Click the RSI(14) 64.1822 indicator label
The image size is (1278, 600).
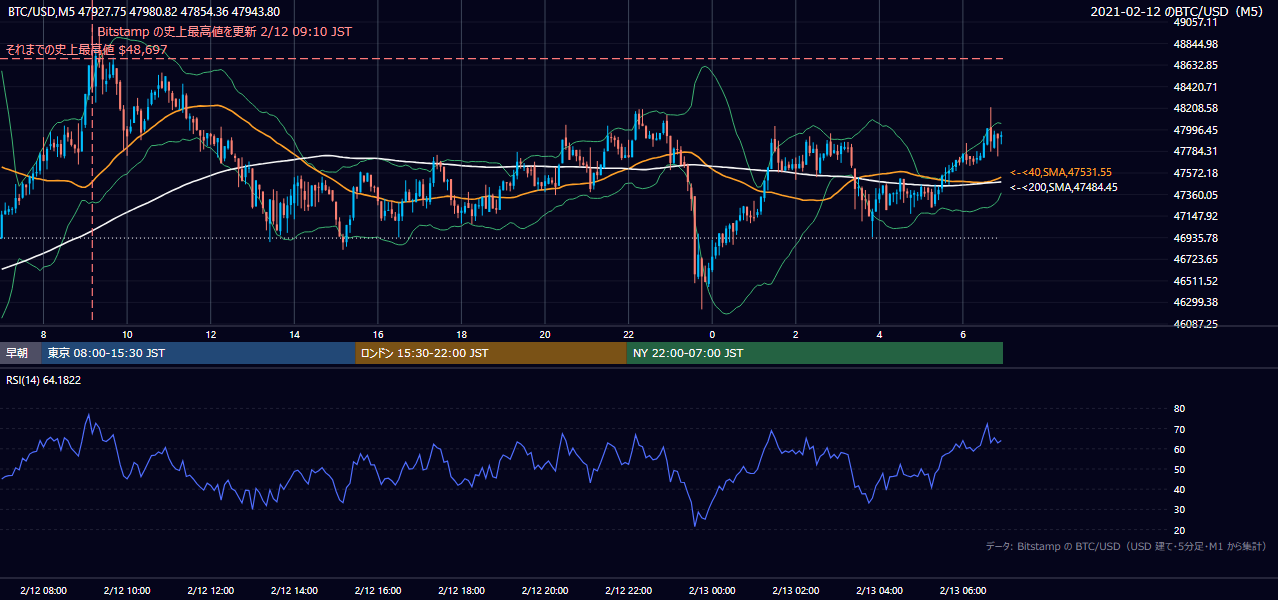click(44, 380)
